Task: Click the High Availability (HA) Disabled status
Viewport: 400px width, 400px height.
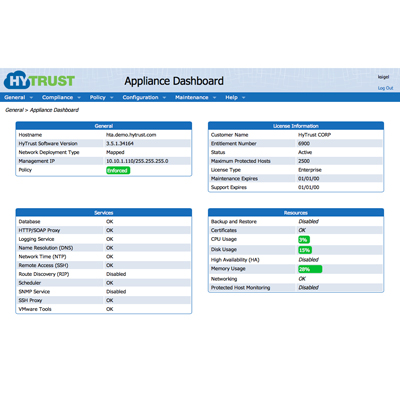Action: pos(308,259)
